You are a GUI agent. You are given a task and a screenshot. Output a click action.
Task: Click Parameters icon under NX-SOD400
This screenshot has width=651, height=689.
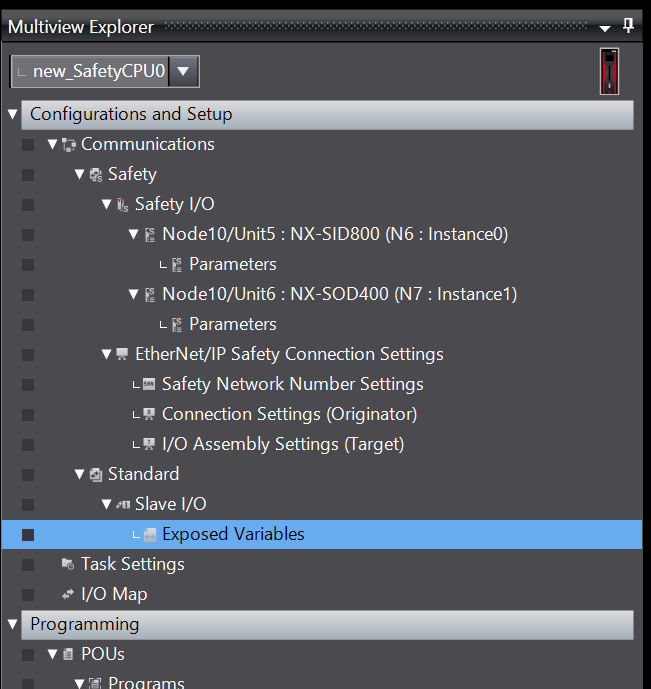point(177,325)
